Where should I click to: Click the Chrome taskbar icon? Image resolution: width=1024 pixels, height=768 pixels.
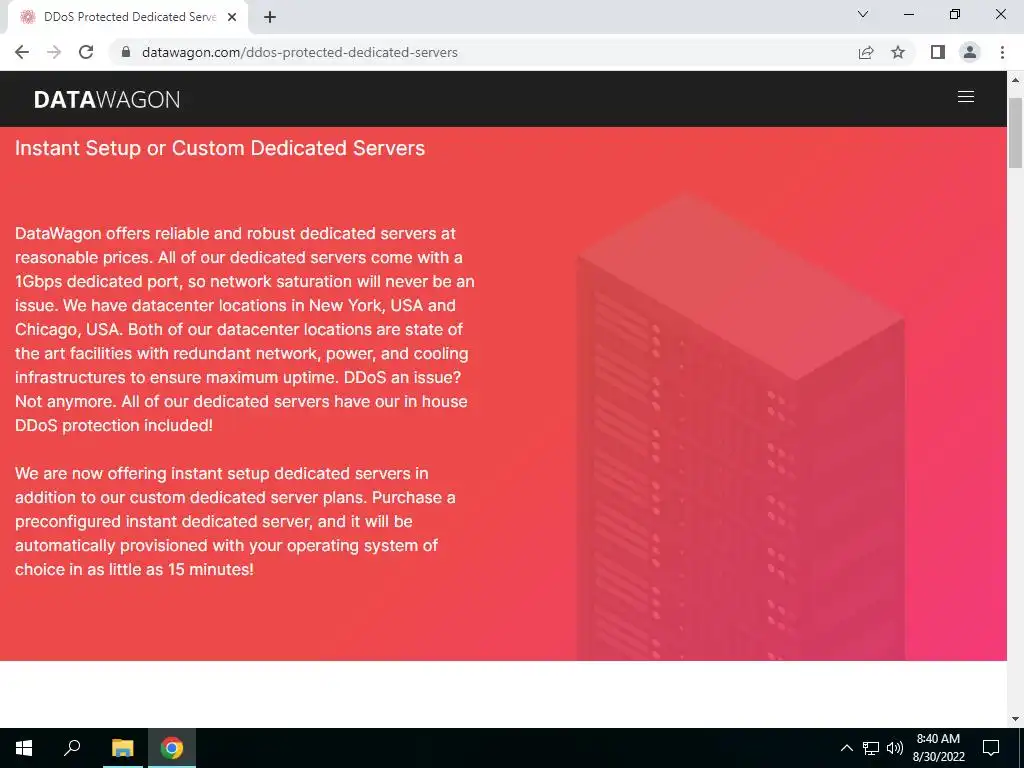tap(172, 748)
